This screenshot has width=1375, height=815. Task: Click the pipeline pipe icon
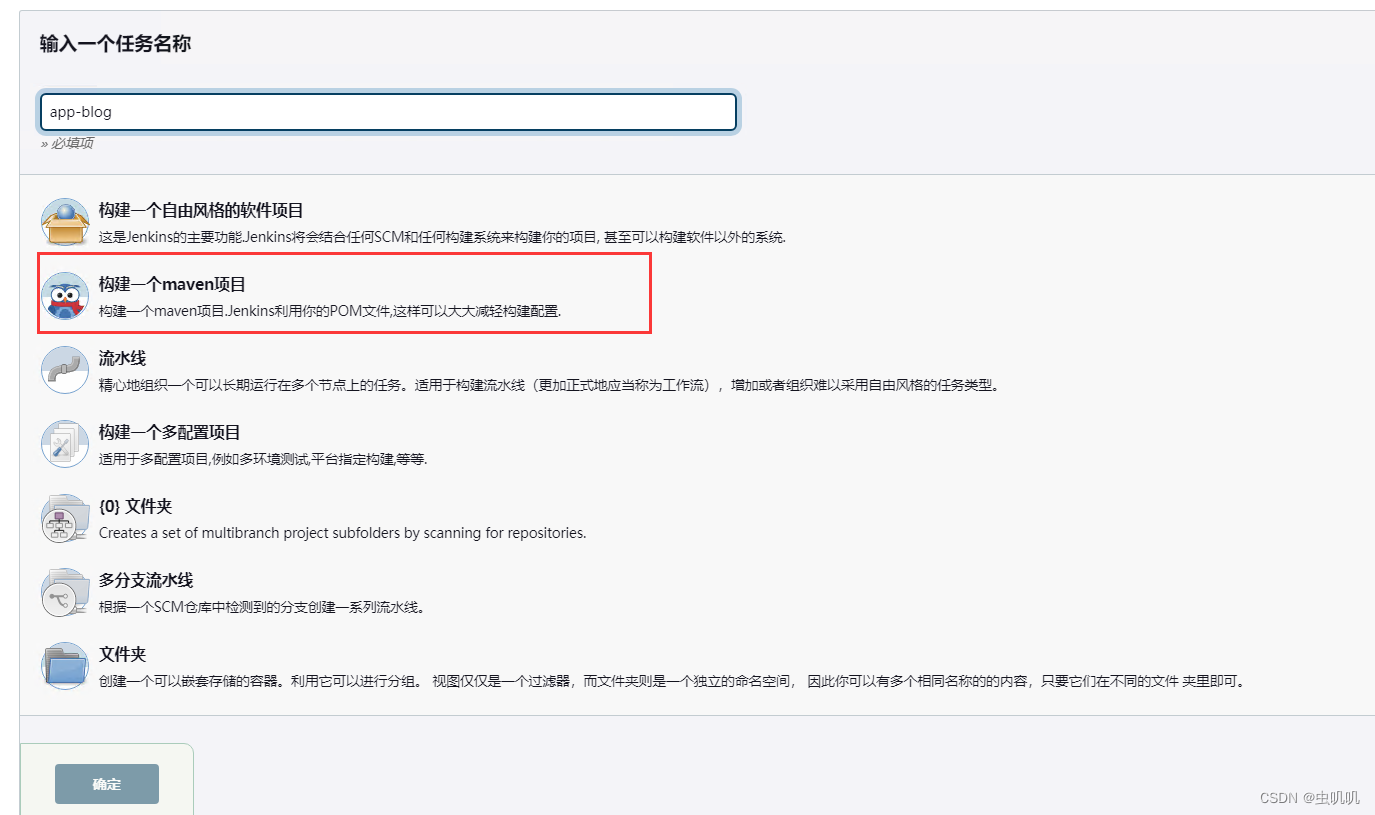coord(65,370)
